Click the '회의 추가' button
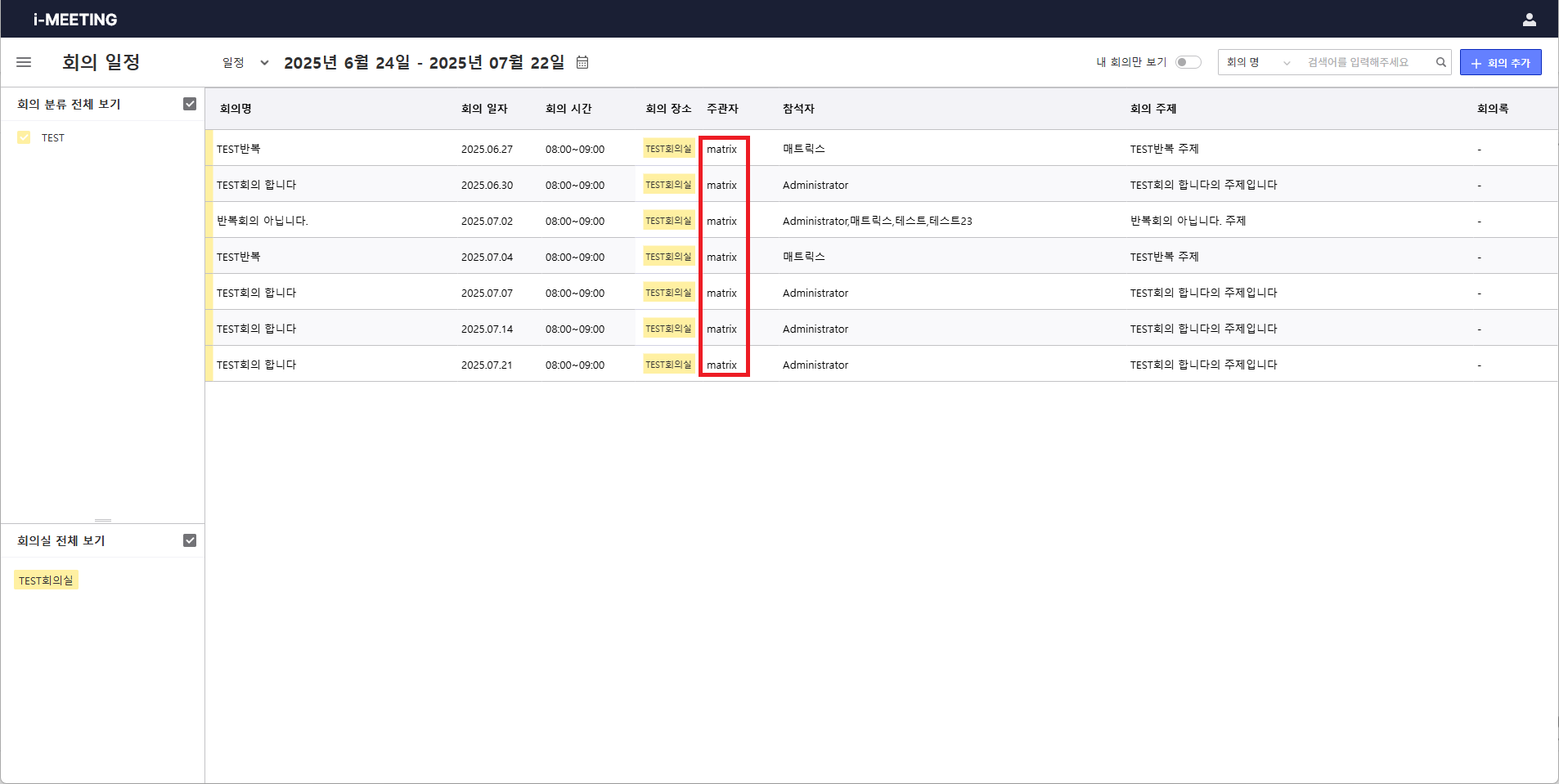1559x784 pixels. pyautogui.click(x=1500, y=62)
